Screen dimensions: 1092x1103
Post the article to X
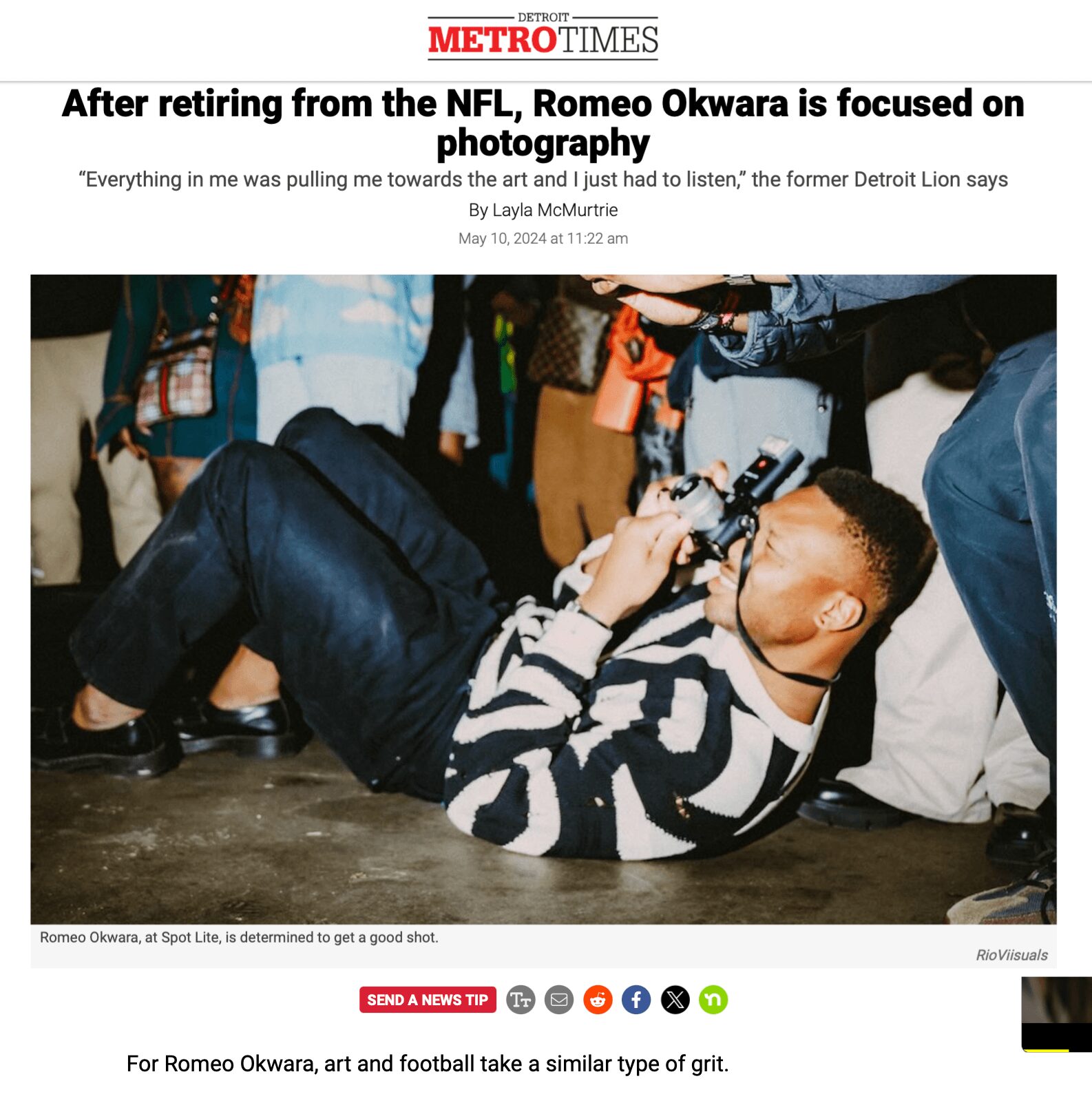click(x=675, y=1000)
